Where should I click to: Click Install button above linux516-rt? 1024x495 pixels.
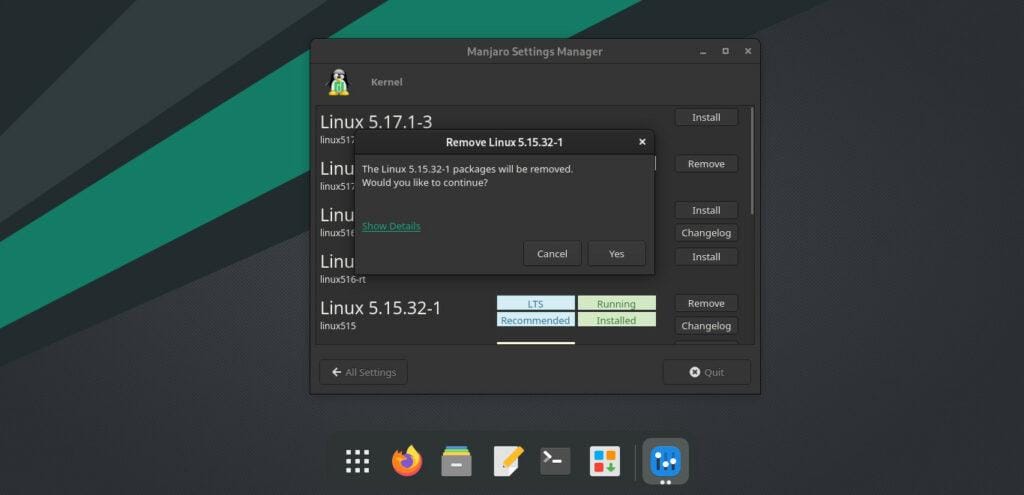coord(706,257)
